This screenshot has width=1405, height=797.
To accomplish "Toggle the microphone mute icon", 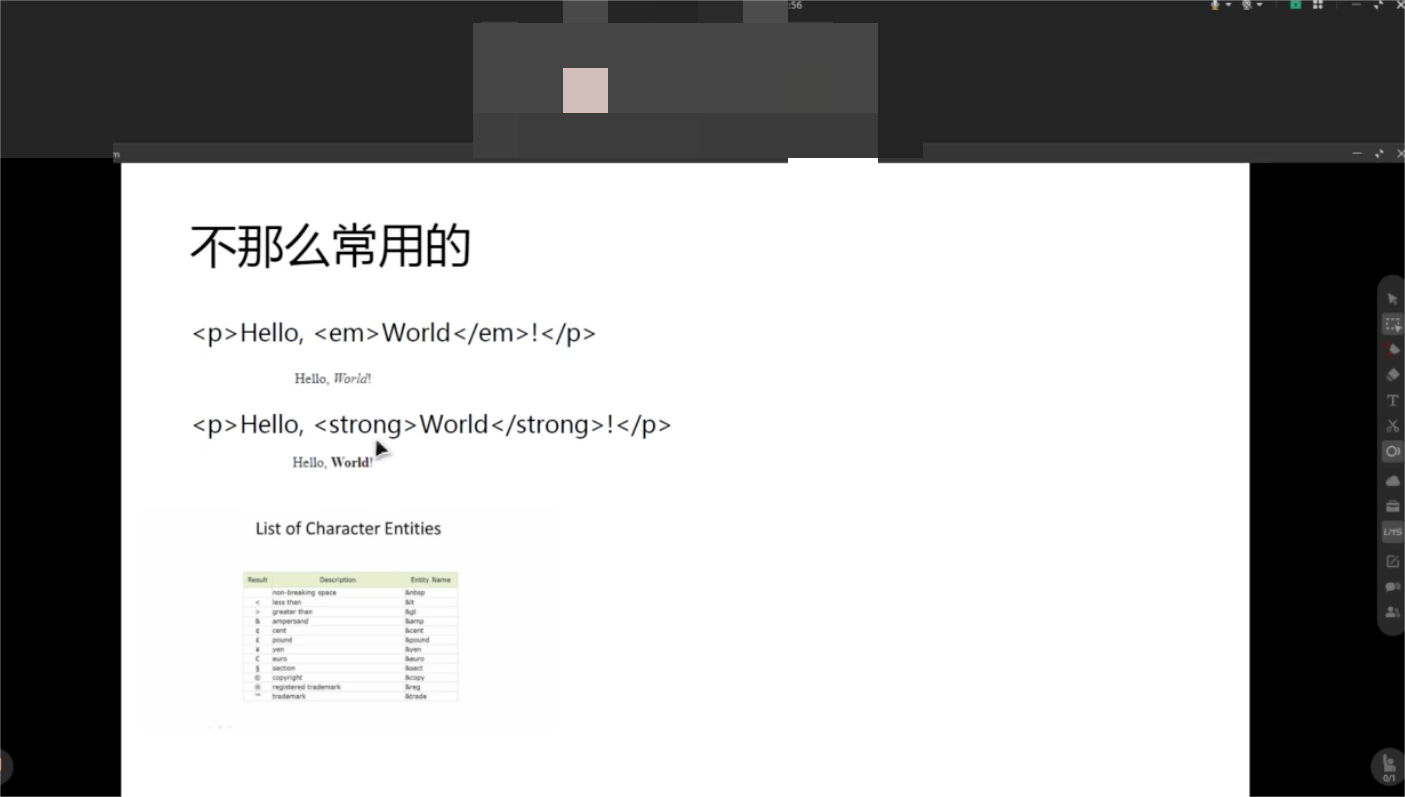I will pyautogui.click(x=1216, y=5).
